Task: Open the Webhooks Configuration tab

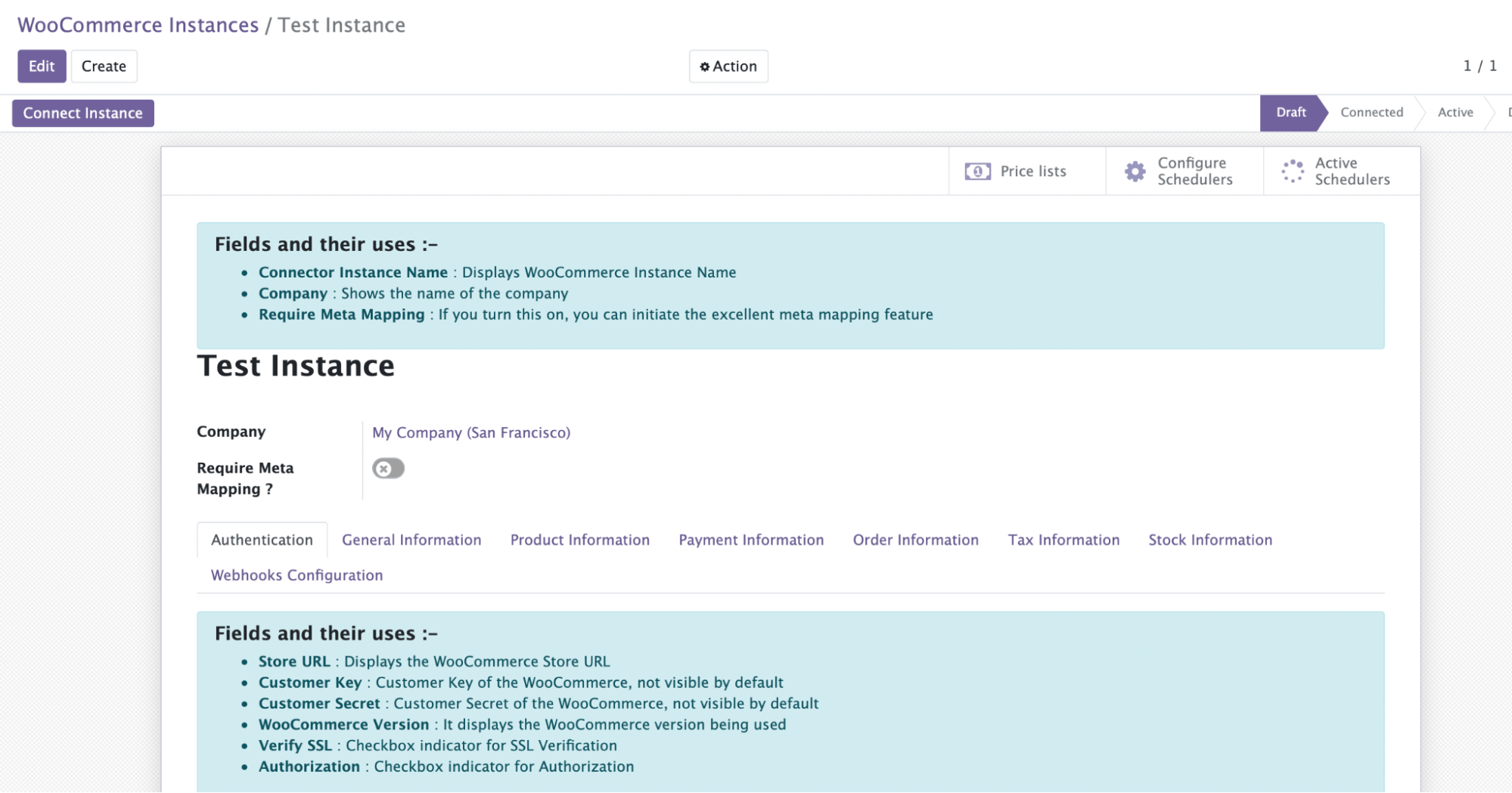Action: coord(297,575)
